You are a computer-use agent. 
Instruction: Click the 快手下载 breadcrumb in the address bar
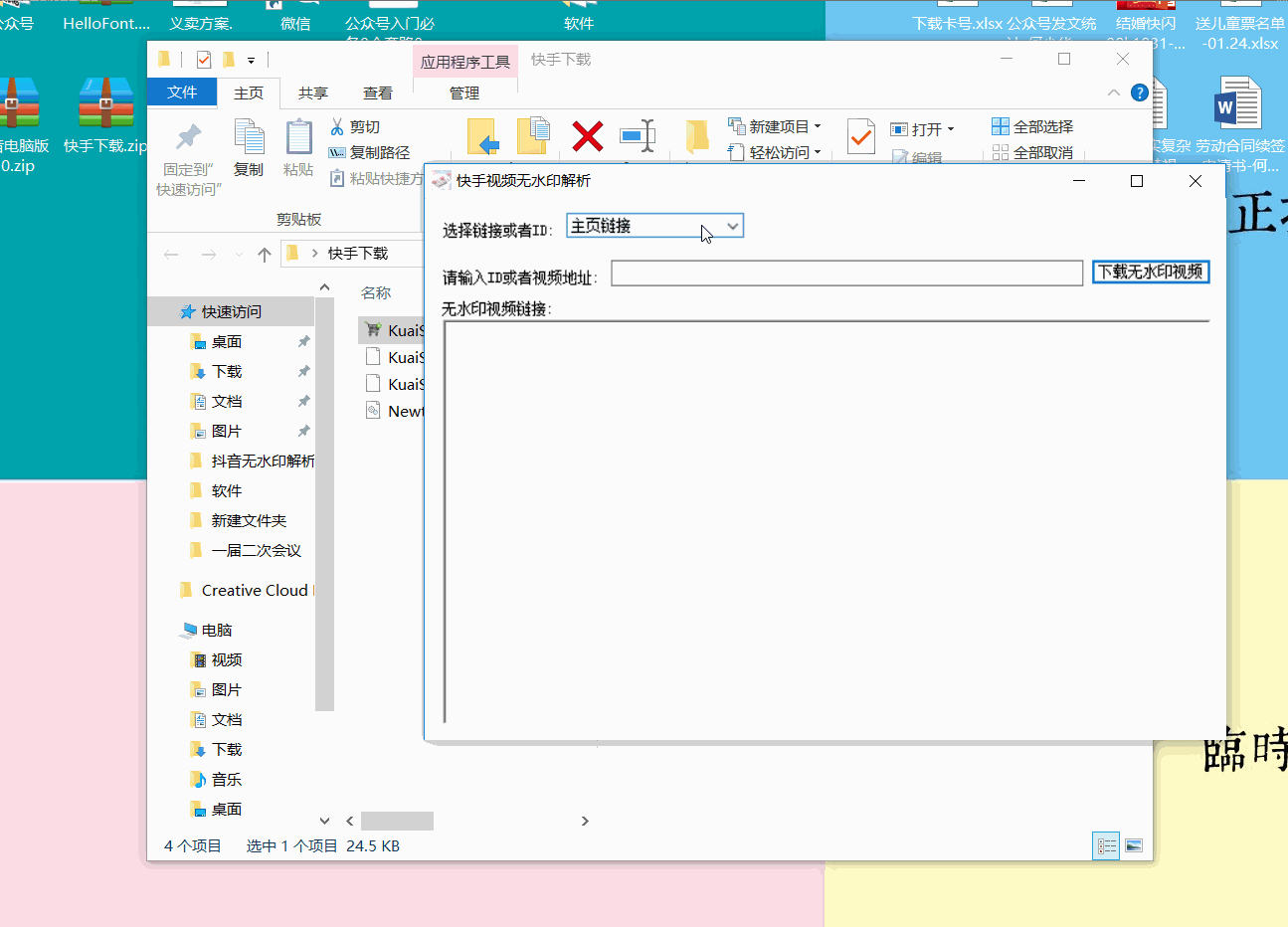pos(358,254)
